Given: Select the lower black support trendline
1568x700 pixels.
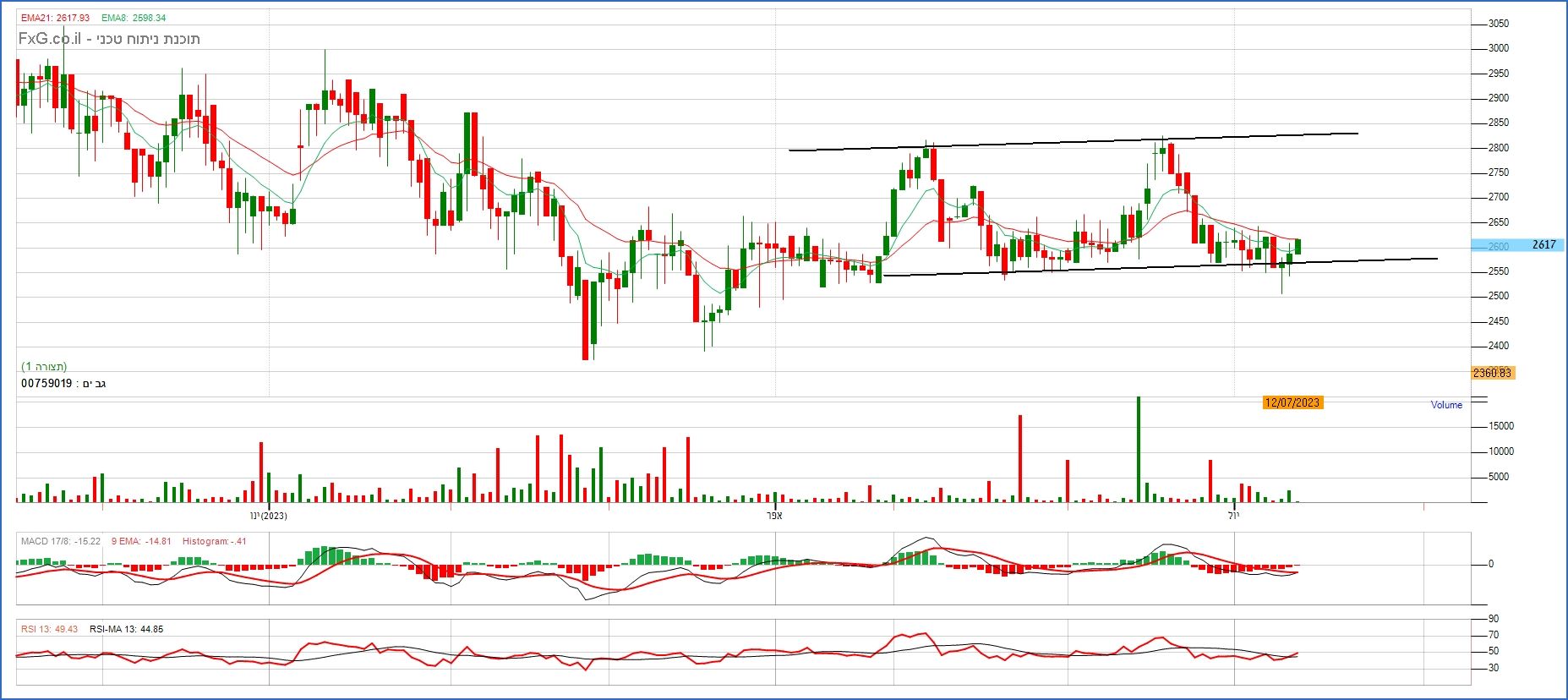Looking at the screenshot, I should [x=1160, y=266].
